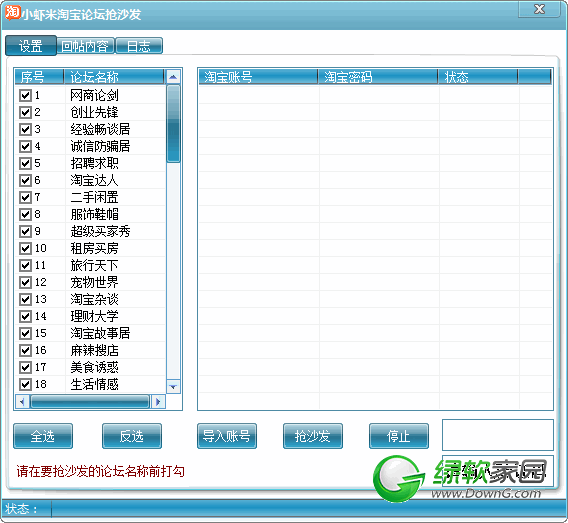Click the Taobao app icon in title bar
Image resolution: width=568 pixels, height=523 pixels.
(x=12, y=12)
